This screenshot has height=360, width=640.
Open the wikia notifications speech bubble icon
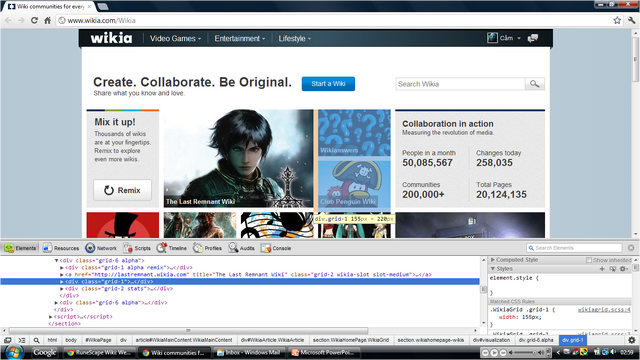pyautogui.click(x=533, y=38)
